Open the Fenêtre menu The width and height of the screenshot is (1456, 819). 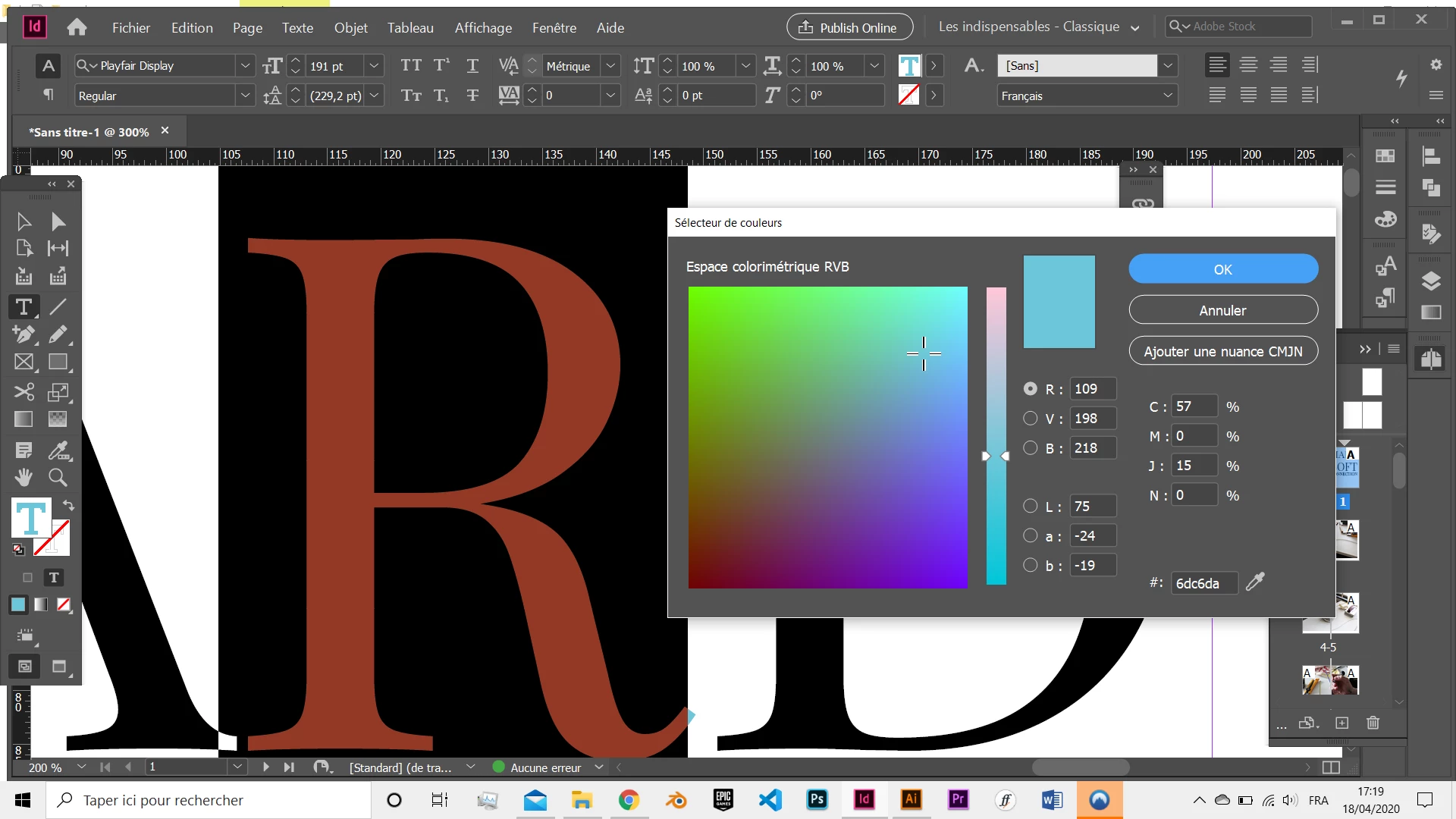(x=554, y=28)
